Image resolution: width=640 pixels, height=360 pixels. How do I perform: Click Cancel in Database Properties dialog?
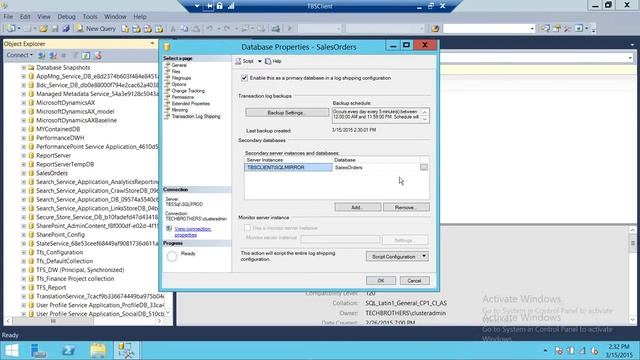[414, 280]
